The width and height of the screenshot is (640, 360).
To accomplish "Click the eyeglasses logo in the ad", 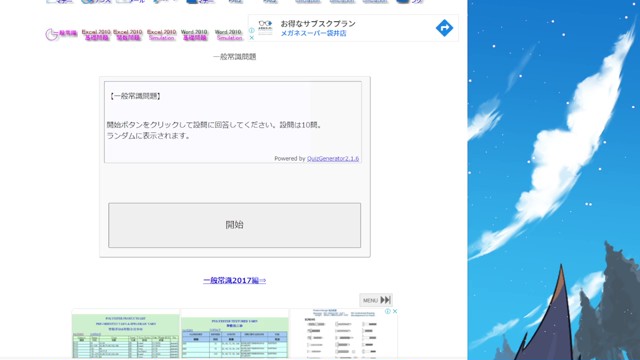I will pos(265,27).
